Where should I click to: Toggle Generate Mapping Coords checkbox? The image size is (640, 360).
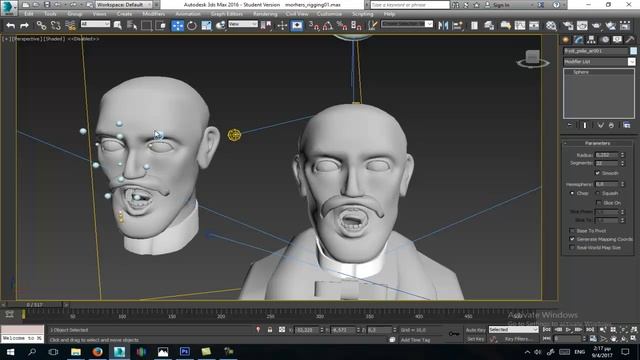572,239
